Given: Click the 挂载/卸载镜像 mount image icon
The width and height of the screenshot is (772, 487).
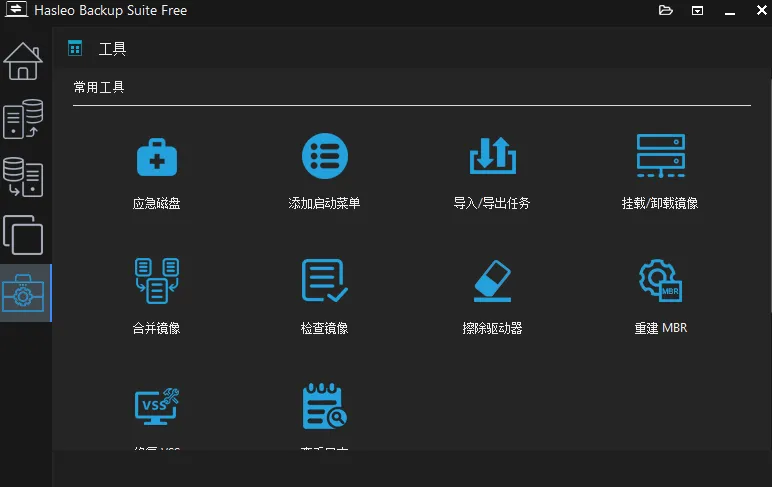Looking at the screenshot, I should 660,156.
